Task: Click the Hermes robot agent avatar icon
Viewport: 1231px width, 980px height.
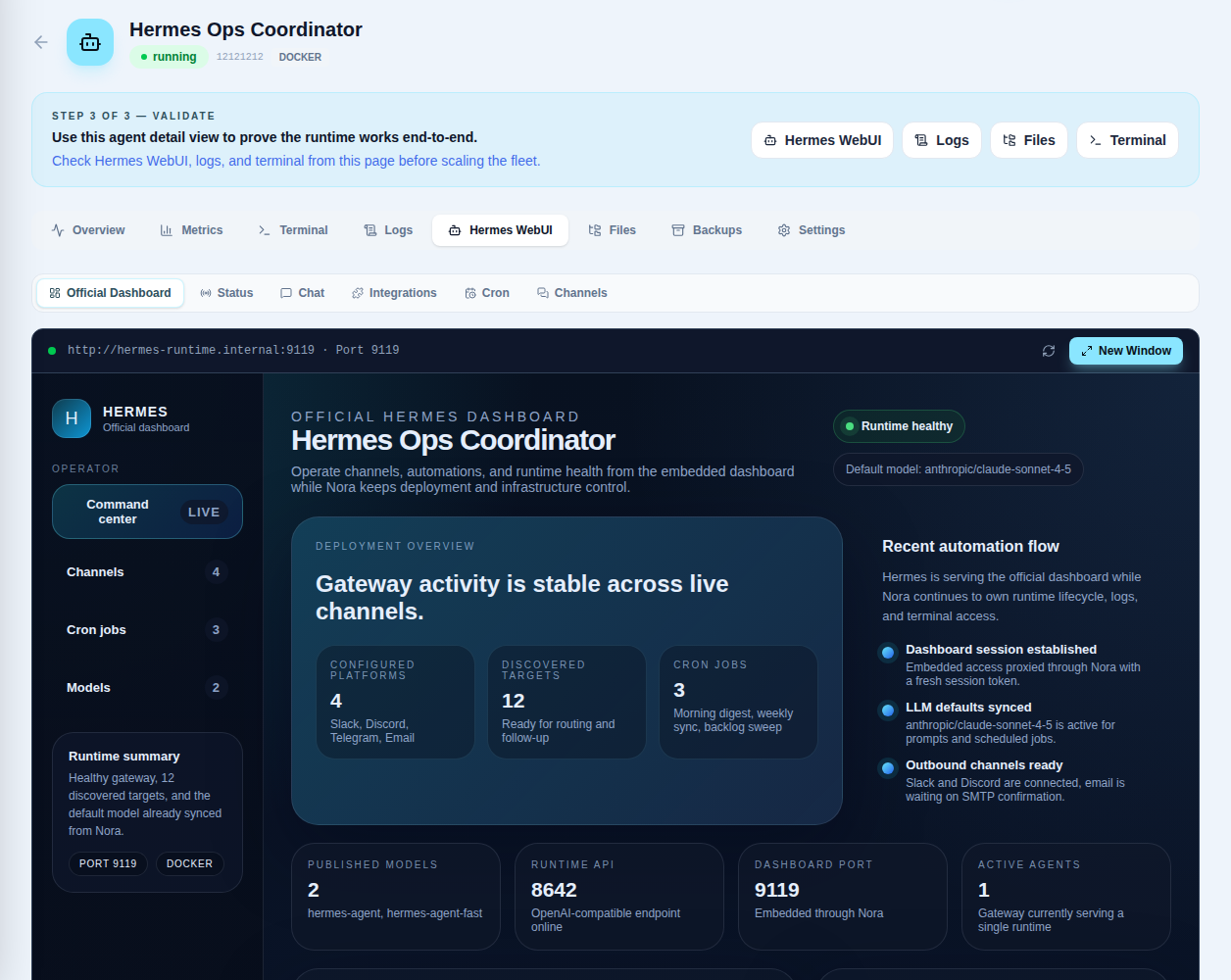Action: [90, 42]
